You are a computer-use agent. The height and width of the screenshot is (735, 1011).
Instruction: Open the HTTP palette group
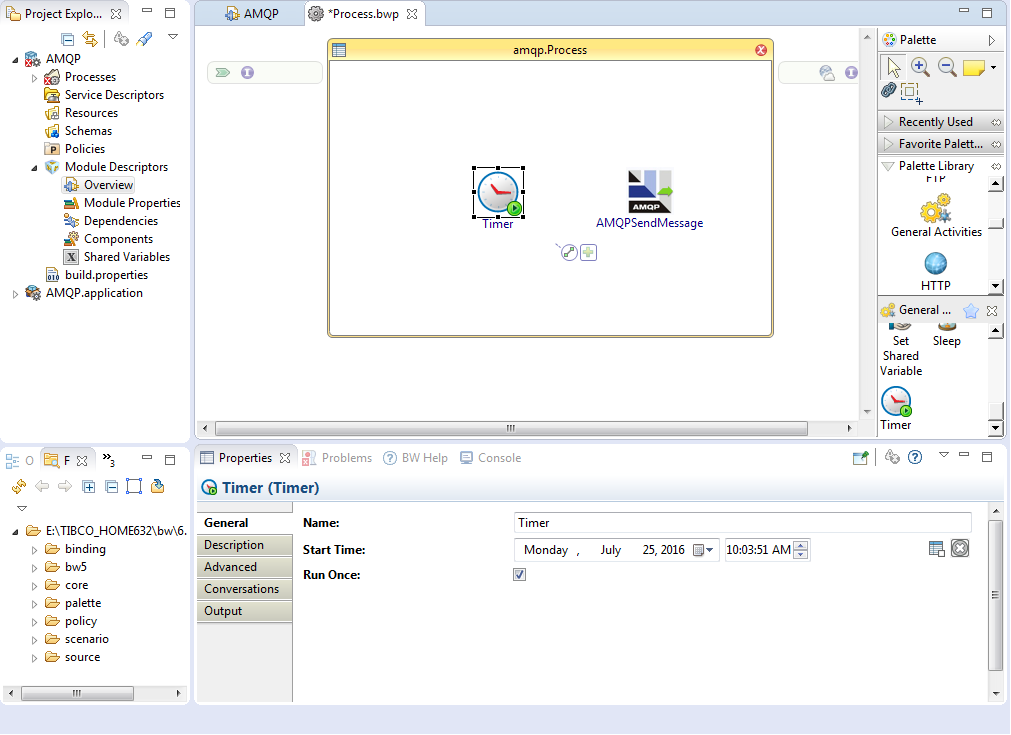pyautogui.click(x=936, y=272)
